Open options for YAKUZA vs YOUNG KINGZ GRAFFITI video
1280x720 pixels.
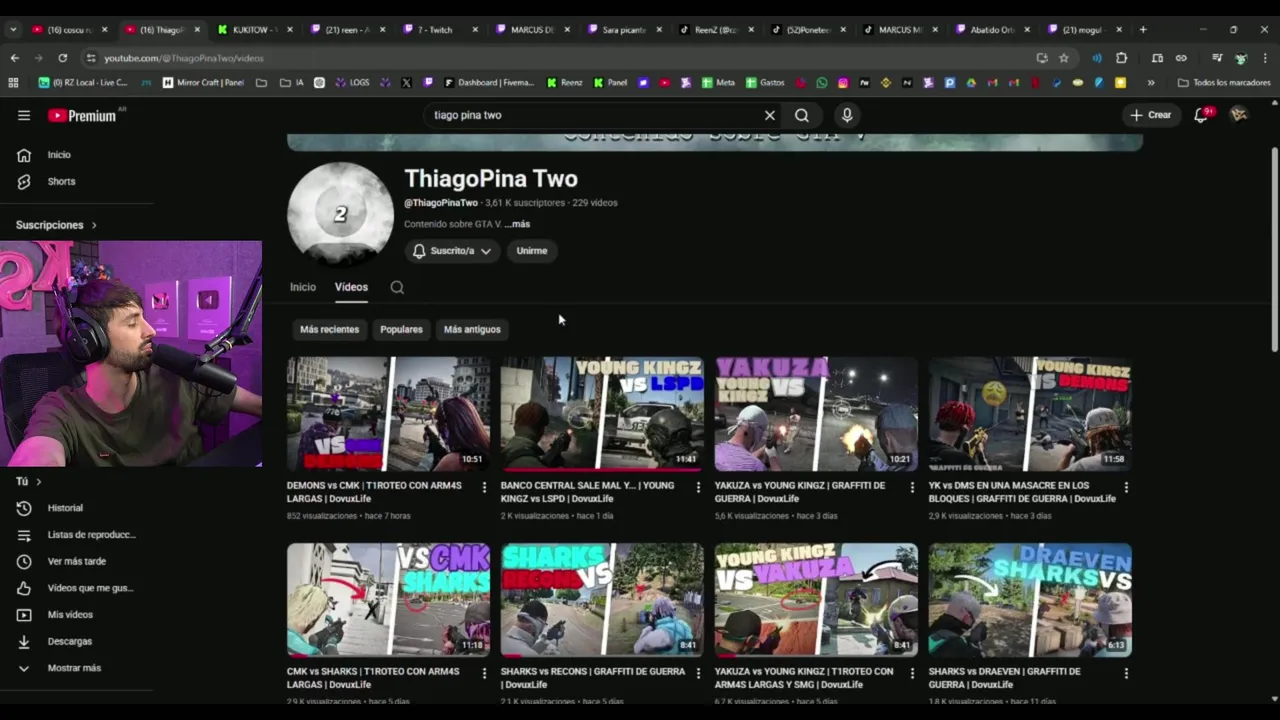(x=912, y=487)
